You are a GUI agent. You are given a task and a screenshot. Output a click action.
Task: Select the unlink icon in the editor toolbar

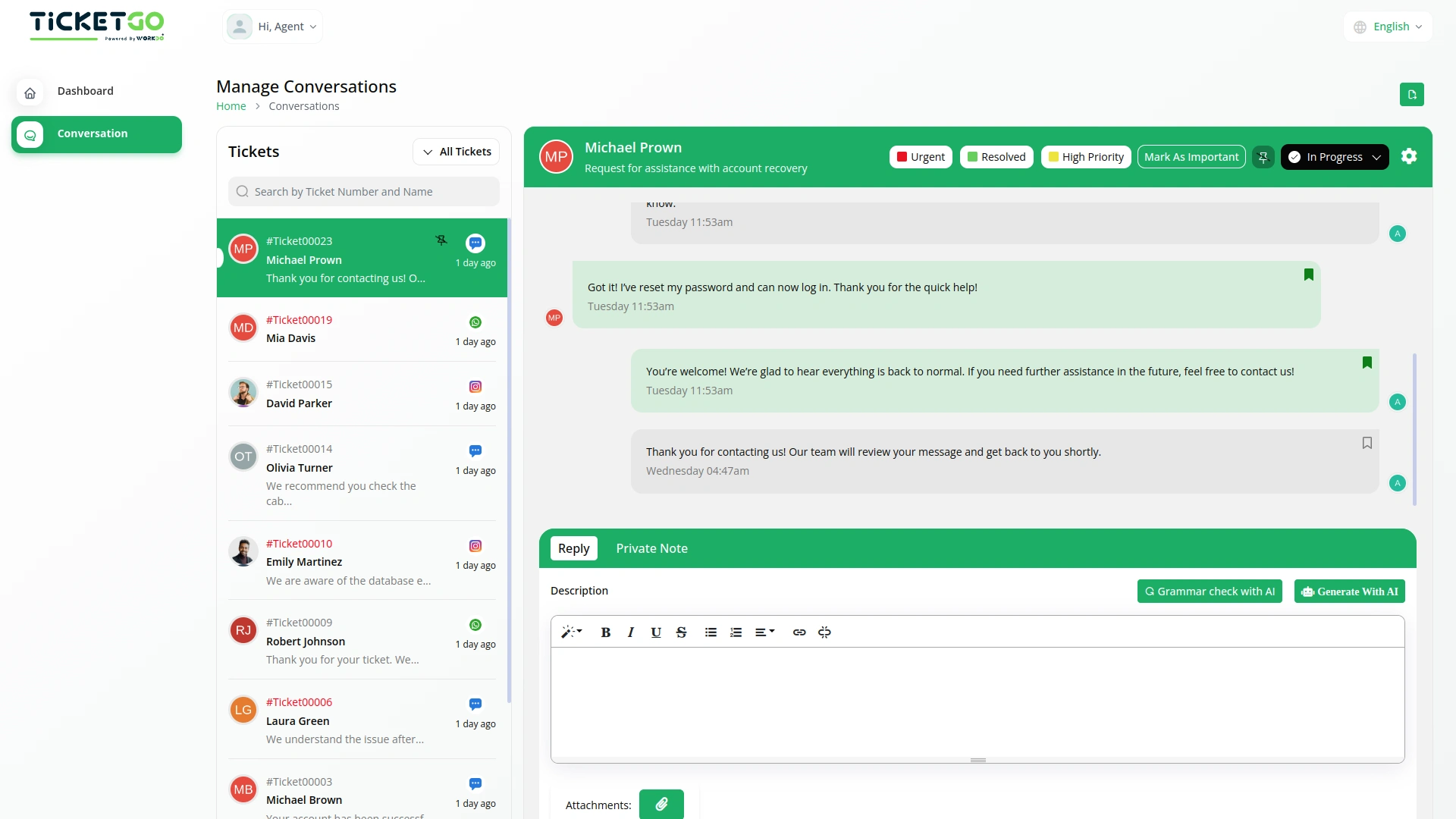[x=824, y=632]
